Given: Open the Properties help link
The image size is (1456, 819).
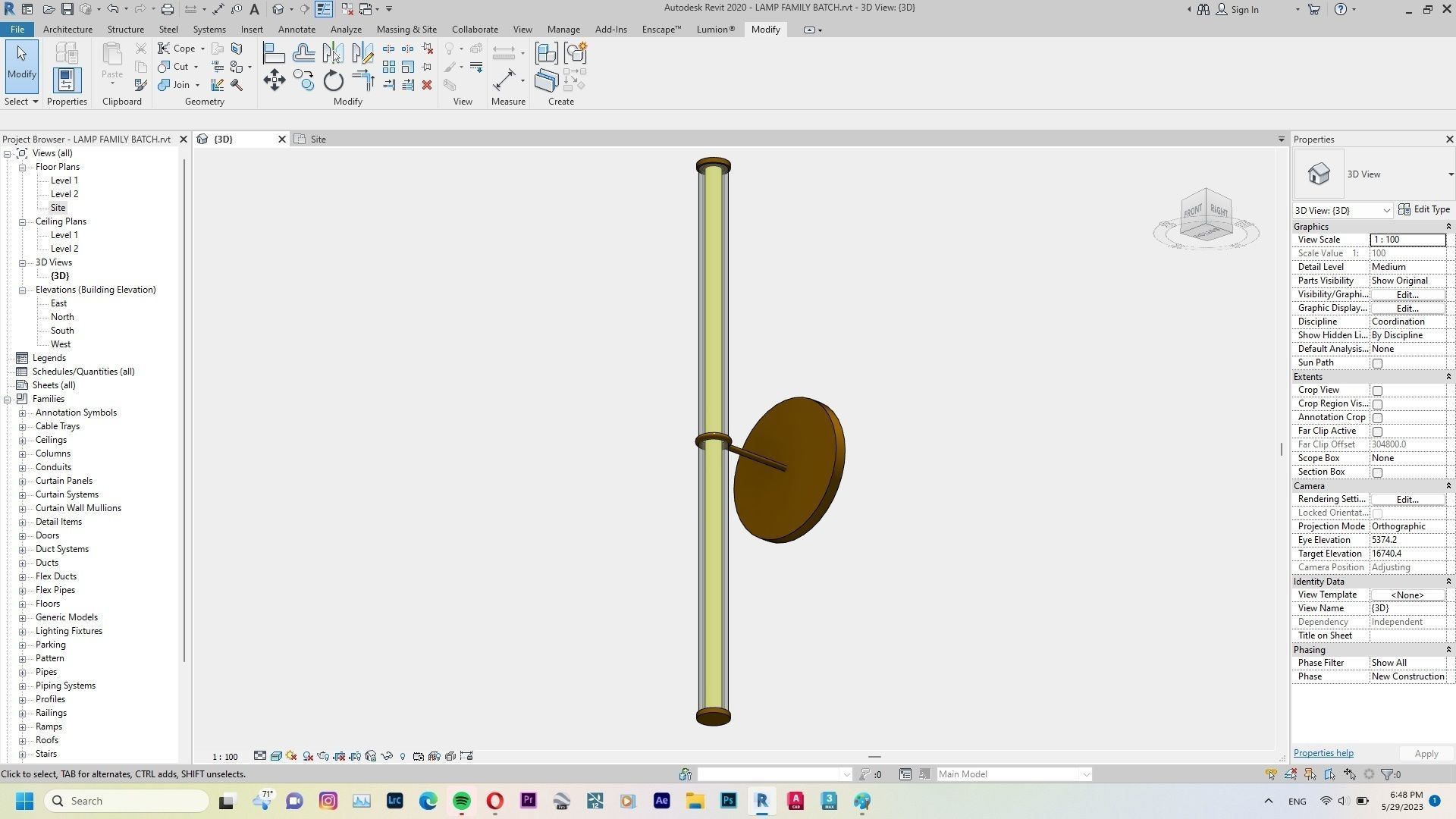Looking at the screenshot, I should click(1323, 754).
